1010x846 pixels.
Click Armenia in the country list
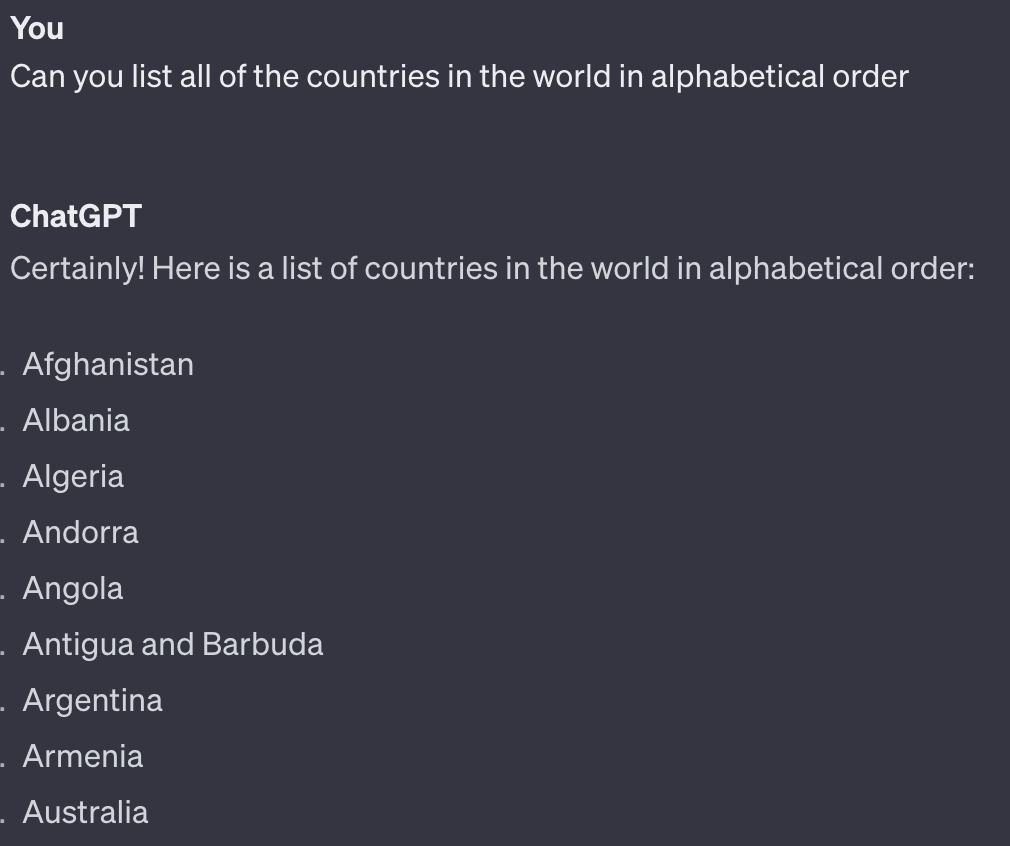click(83, 756)
